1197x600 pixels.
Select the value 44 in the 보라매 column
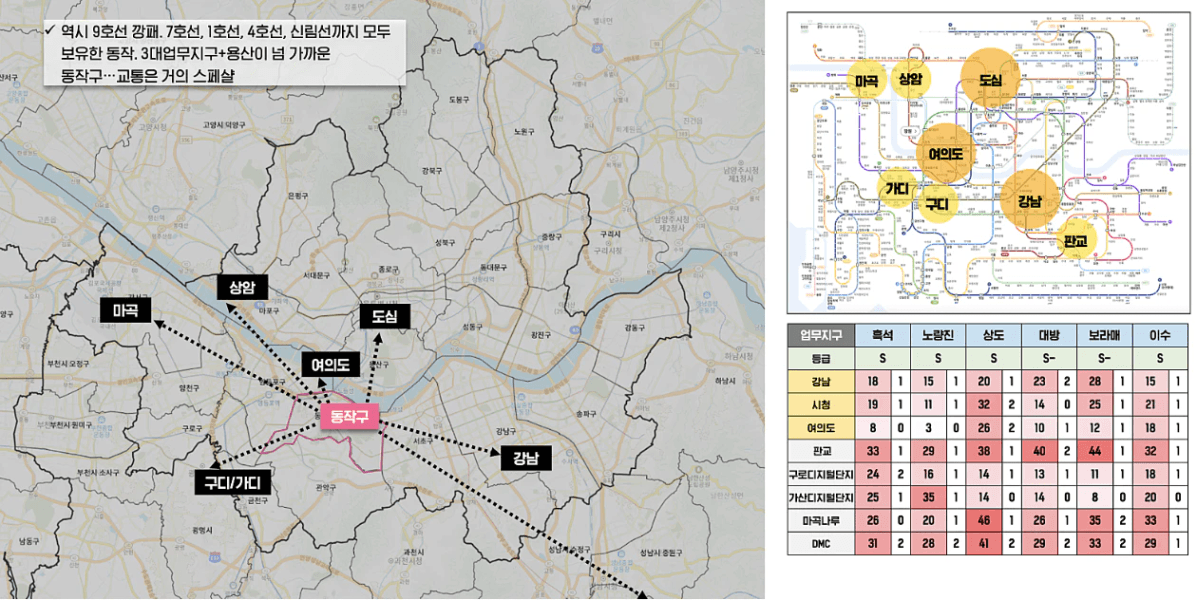pos(1095,450)
